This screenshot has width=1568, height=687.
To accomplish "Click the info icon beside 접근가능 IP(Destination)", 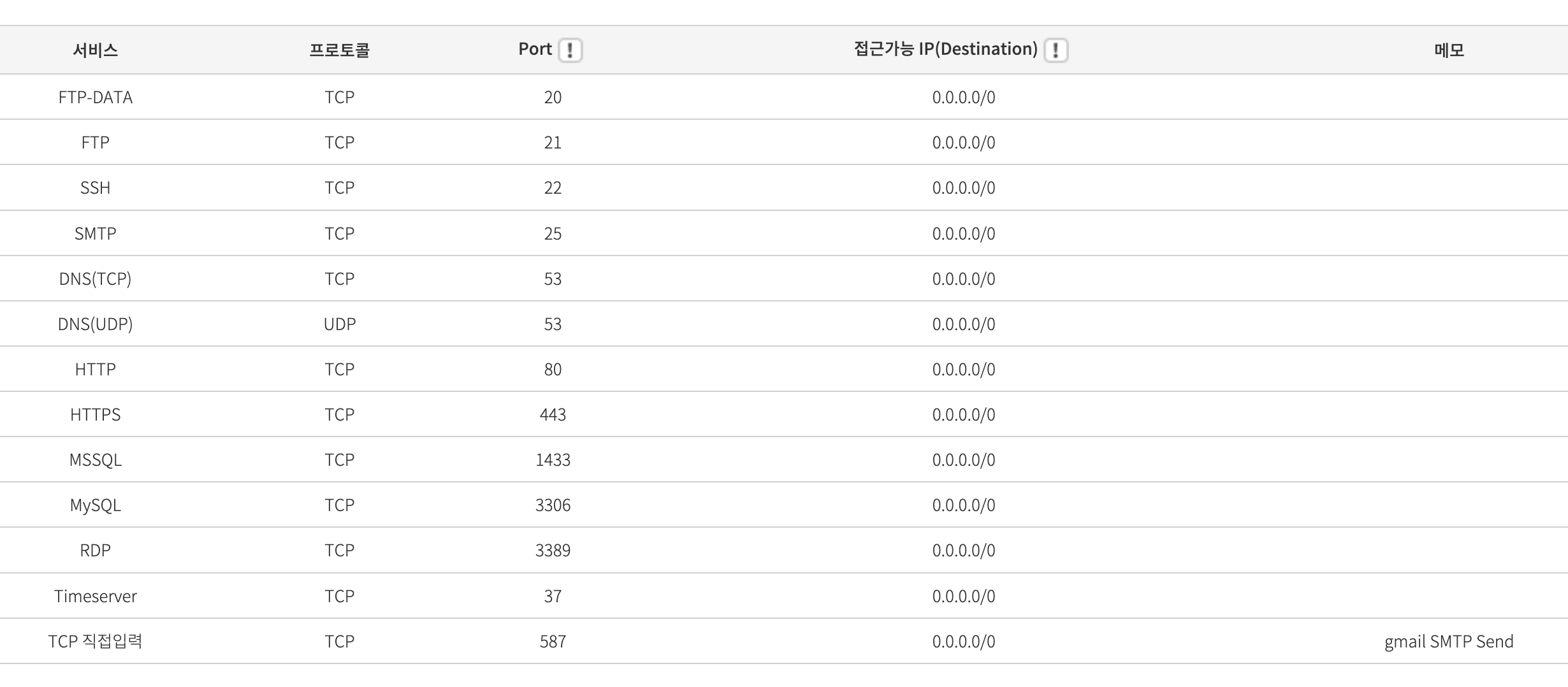I will coord(1056,50).
